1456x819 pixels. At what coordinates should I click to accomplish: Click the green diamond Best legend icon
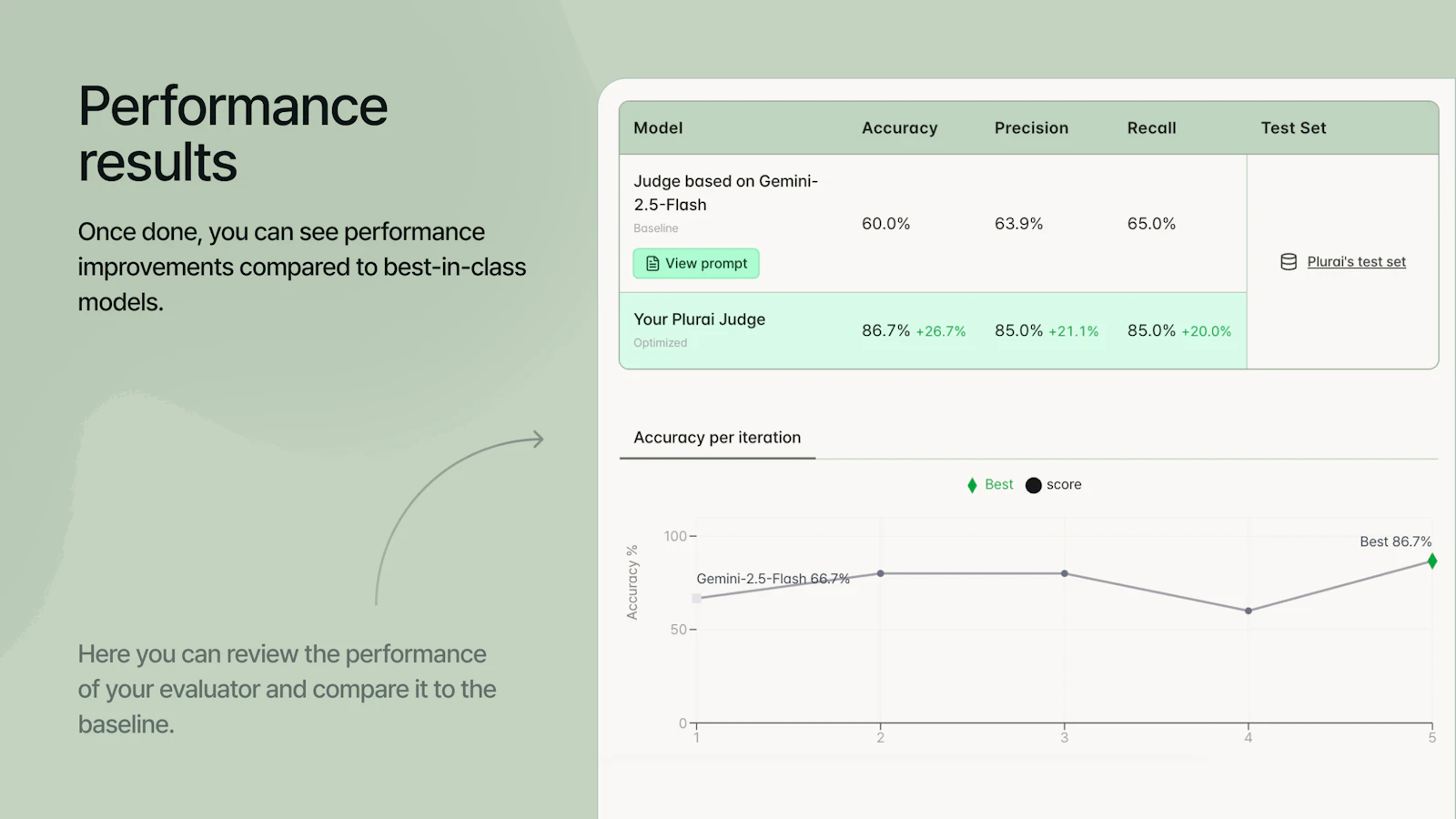tap(972, 485)
